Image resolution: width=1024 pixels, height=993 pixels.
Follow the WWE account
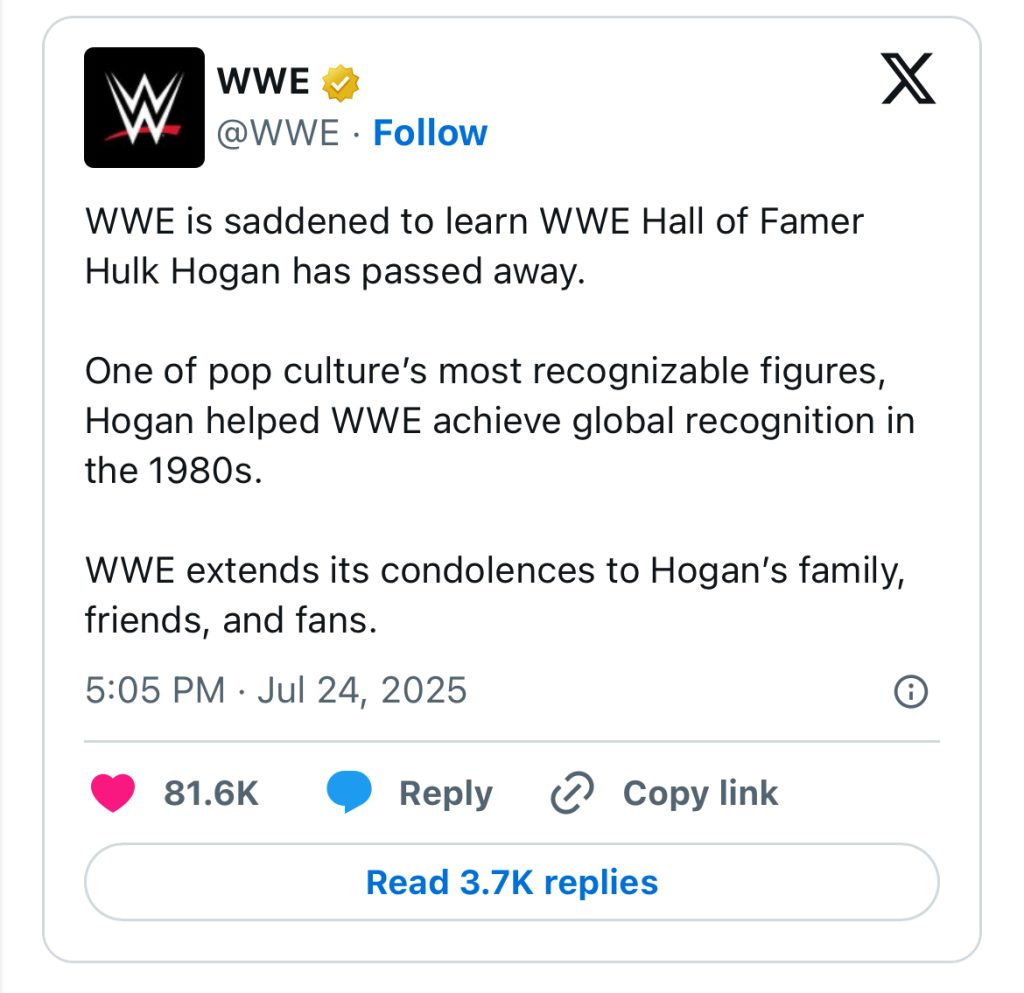(x=430, y=133)
